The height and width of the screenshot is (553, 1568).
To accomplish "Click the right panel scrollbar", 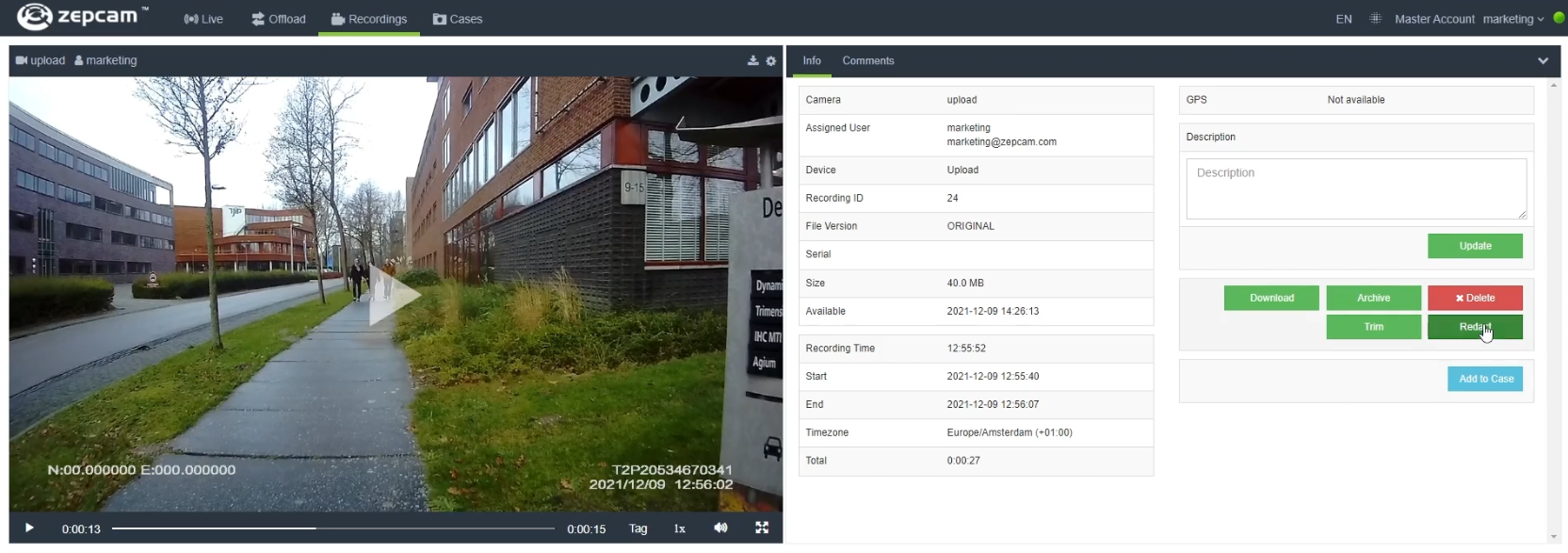I will (x=1554, y=311).
